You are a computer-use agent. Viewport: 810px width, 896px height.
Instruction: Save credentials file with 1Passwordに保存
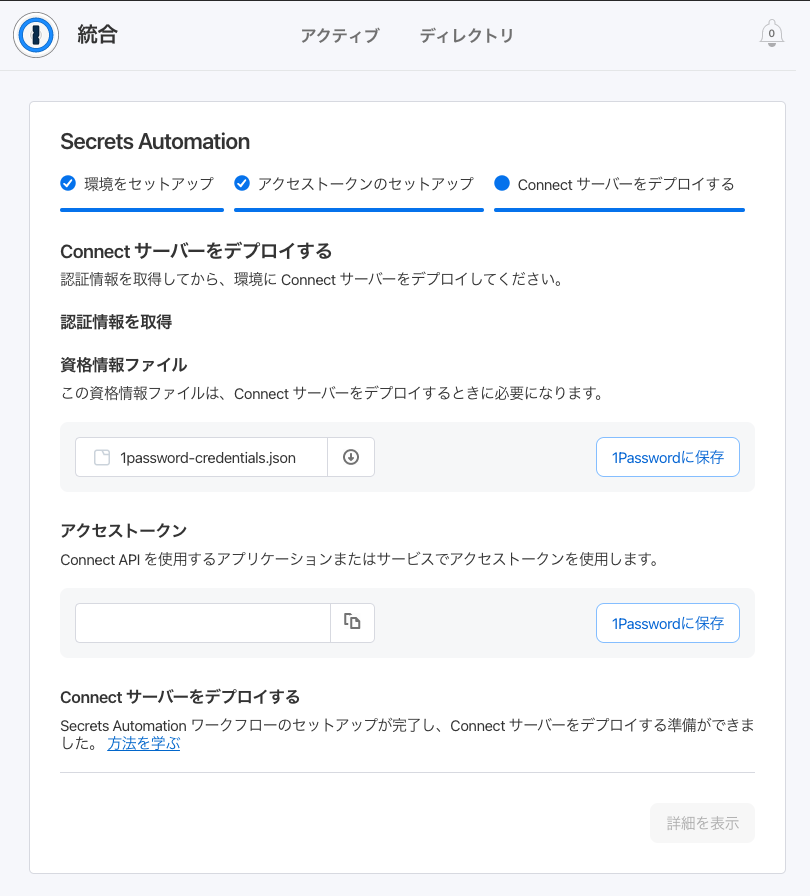point(668,457)
